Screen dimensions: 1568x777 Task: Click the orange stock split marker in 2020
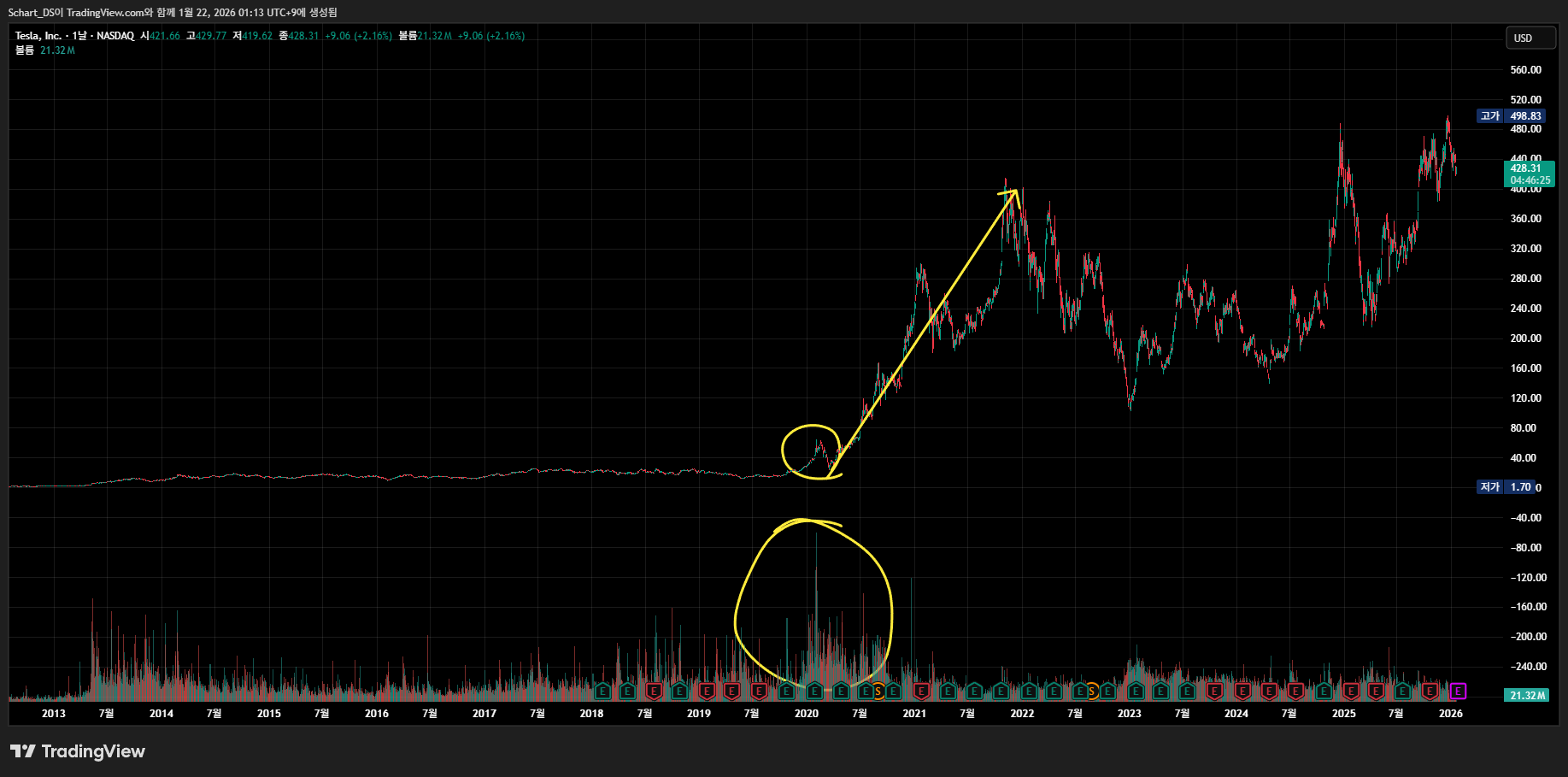pyautogui.click(x=878, y=692)
